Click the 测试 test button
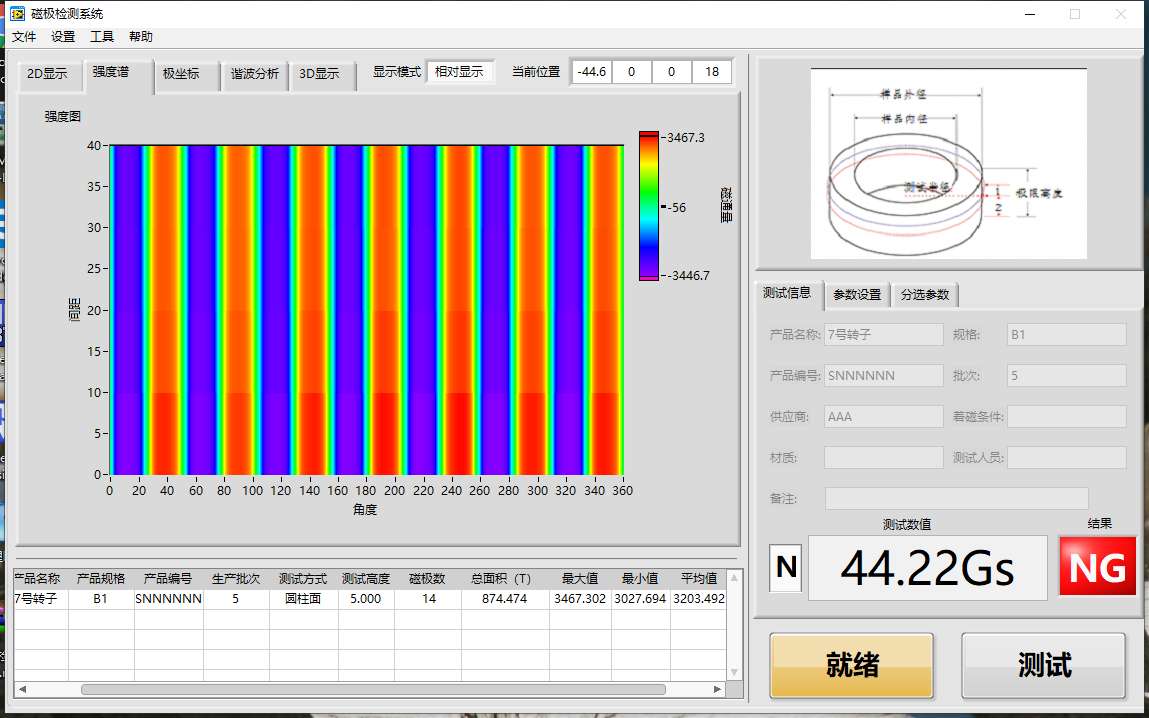1149x718 pixels. [x=1043, y=665]
